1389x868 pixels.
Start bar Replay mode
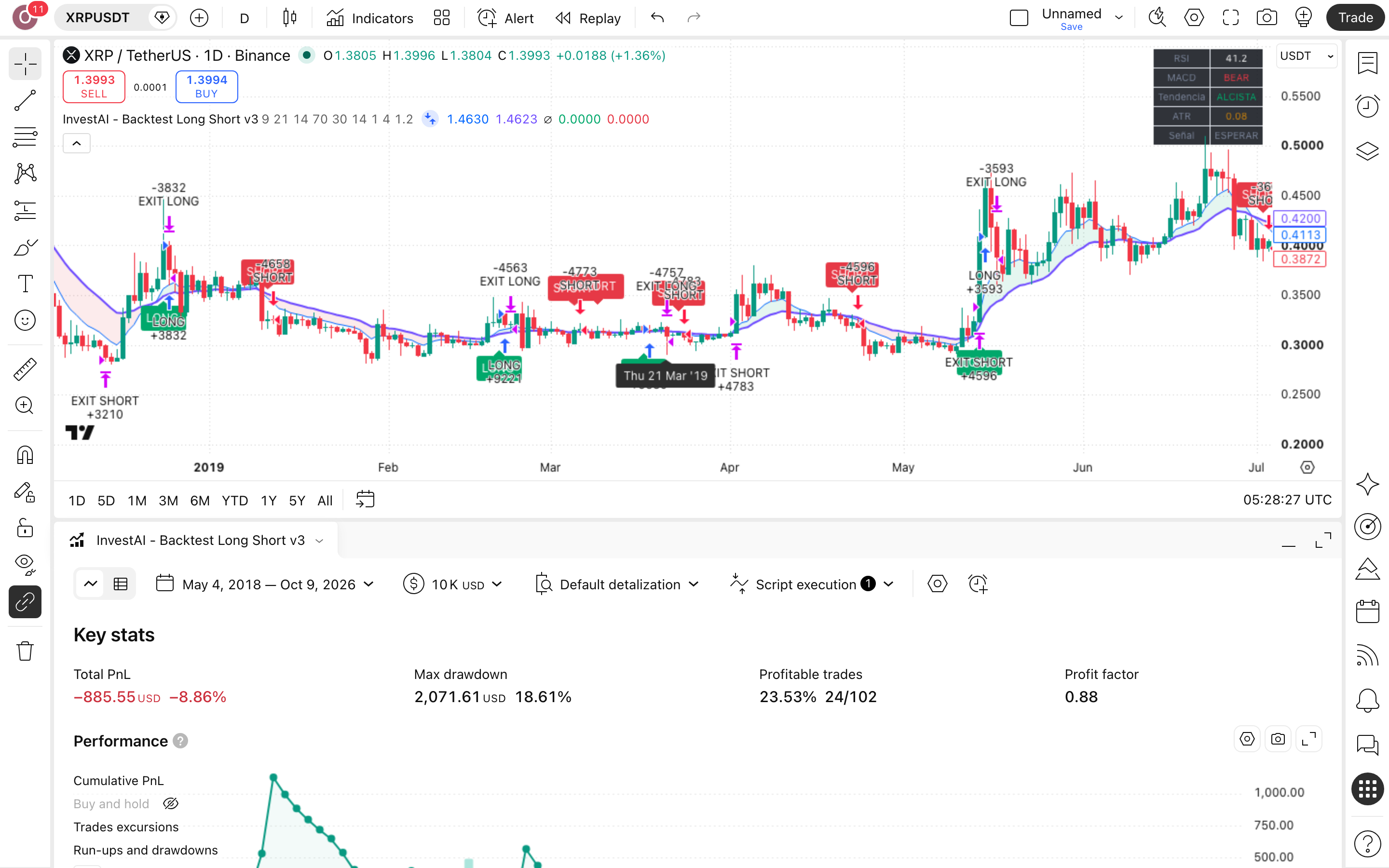588,18
